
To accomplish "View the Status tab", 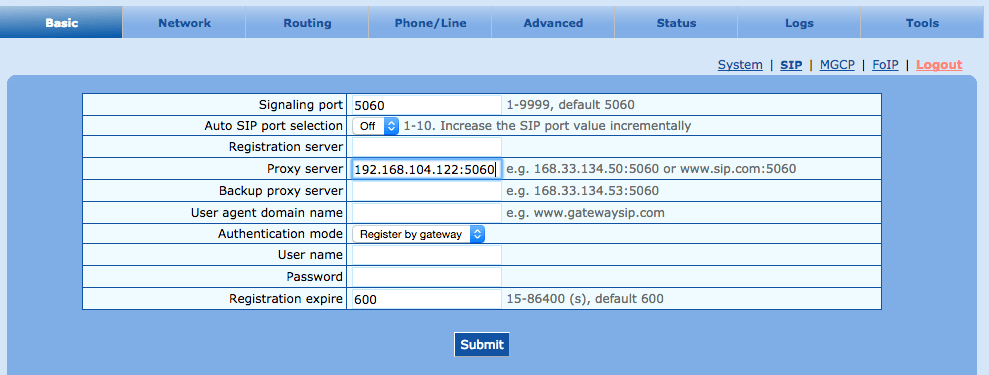I will point(676,23).
